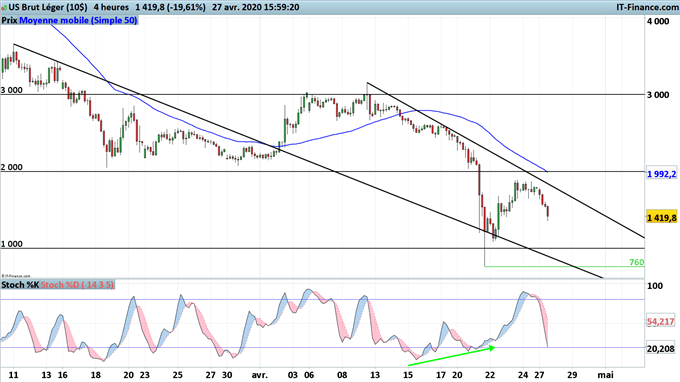This screenshot has width=680, height=382.
Task: Click the blue 1 992,2 moving average tag
Action: point(661,174)
